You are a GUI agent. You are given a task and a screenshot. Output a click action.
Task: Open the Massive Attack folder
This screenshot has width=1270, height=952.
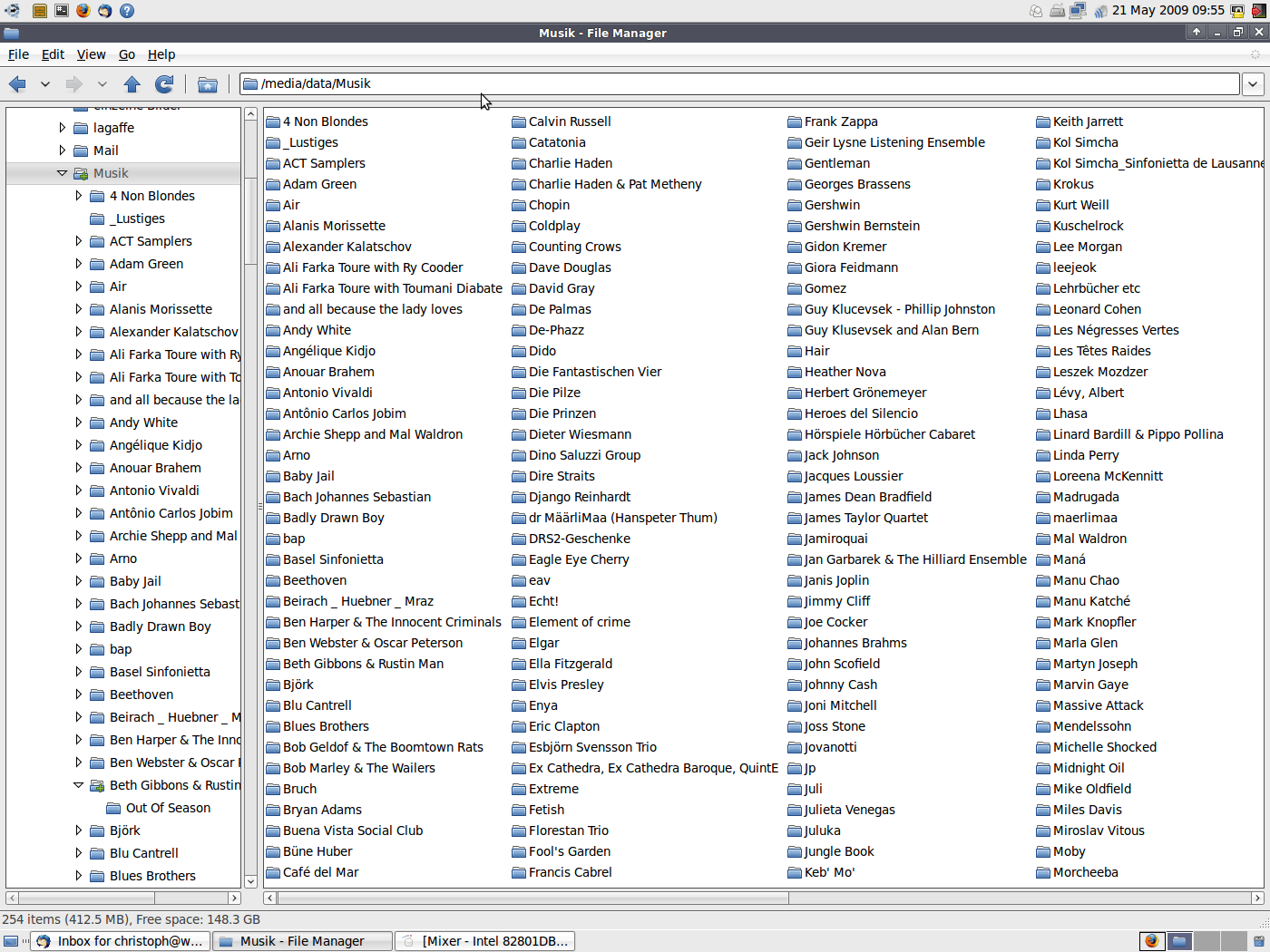pos(1098,705)
